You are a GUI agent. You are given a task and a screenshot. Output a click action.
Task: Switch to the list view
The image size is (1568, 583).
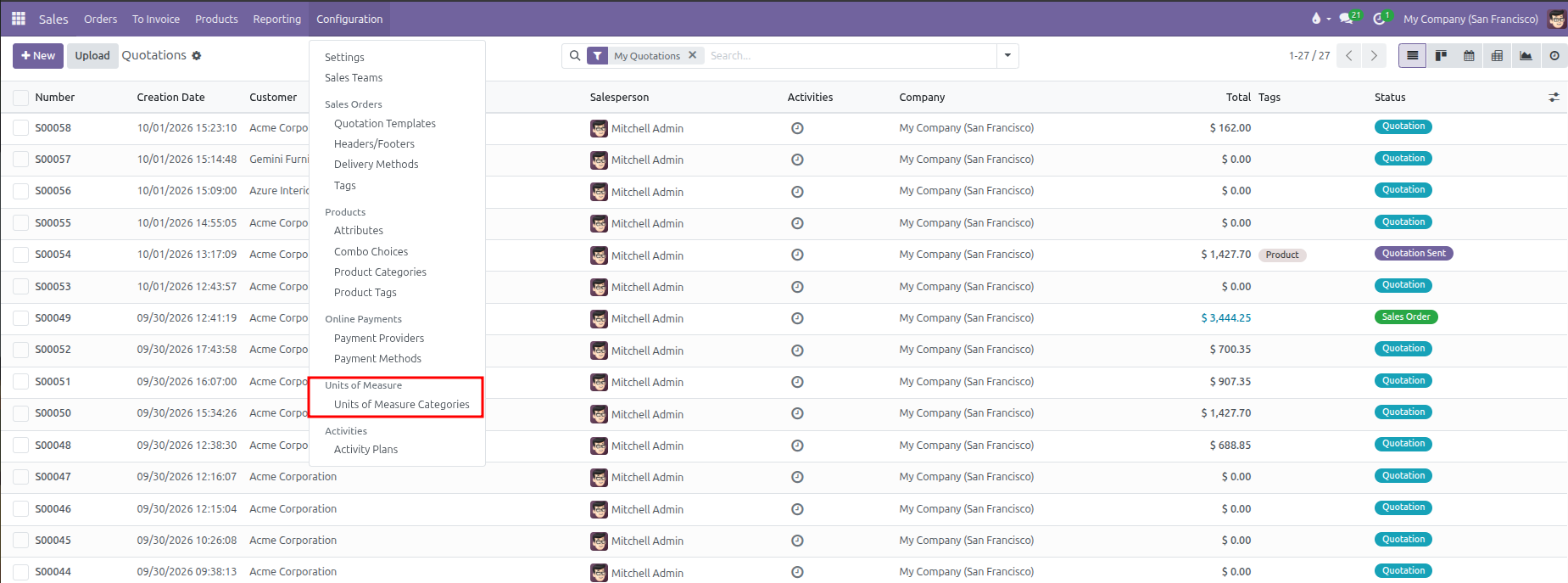tap(1412, 56)
